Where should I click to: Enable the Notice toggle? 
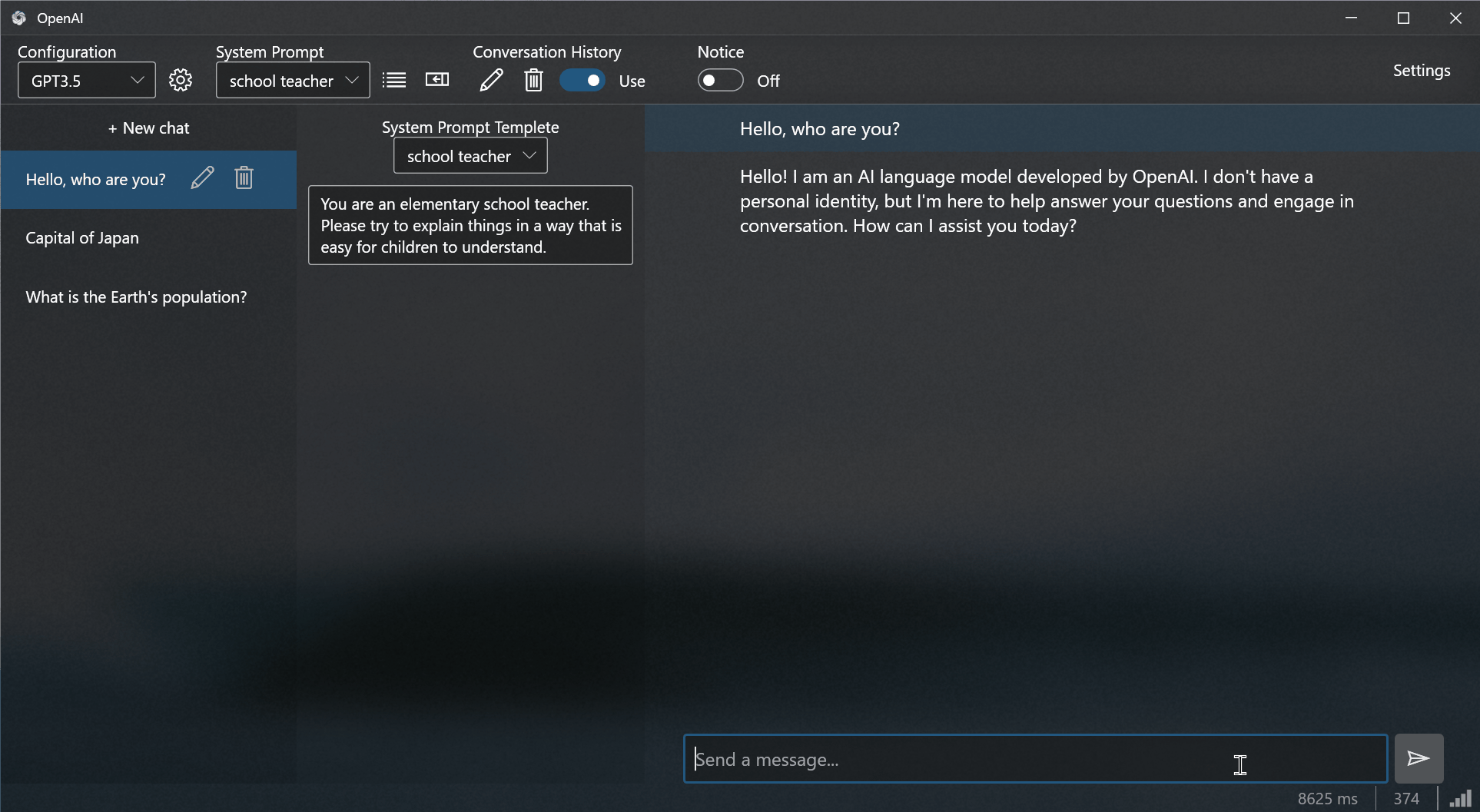pyautogui.click(x=720, y=80)
